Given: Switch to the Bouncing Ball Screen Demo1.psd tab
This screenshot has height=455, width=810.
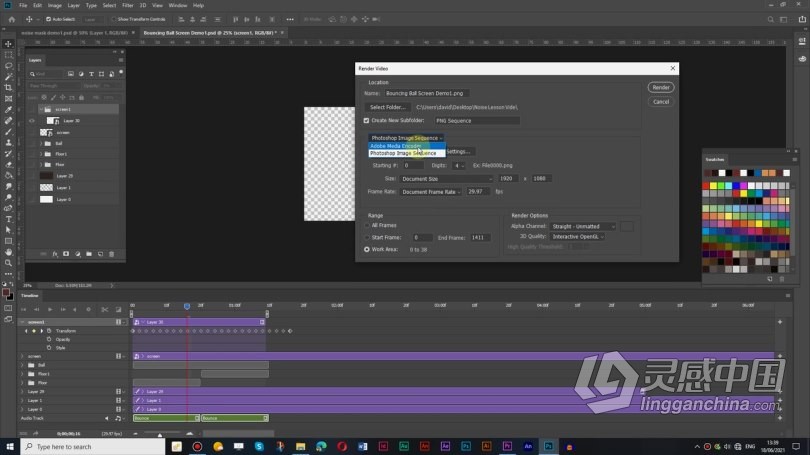Looking at the screenshot, I should coord(210,33).
